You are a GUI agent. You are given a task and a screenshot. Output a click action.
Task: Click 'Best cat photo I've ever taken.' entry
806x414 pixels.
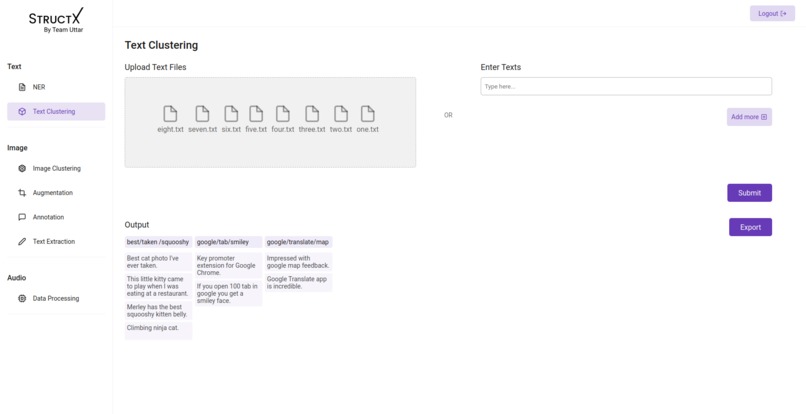coord(158,262)
